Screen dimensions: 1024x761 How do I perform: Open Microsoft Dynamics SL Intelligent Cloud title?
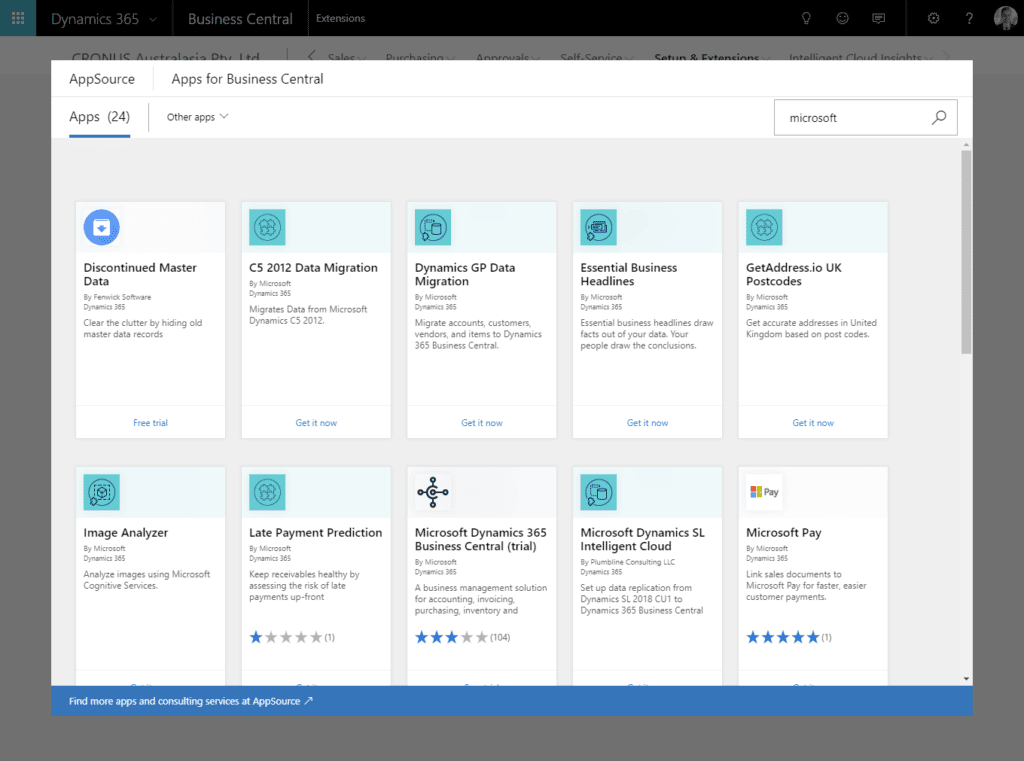coord(643,540)
